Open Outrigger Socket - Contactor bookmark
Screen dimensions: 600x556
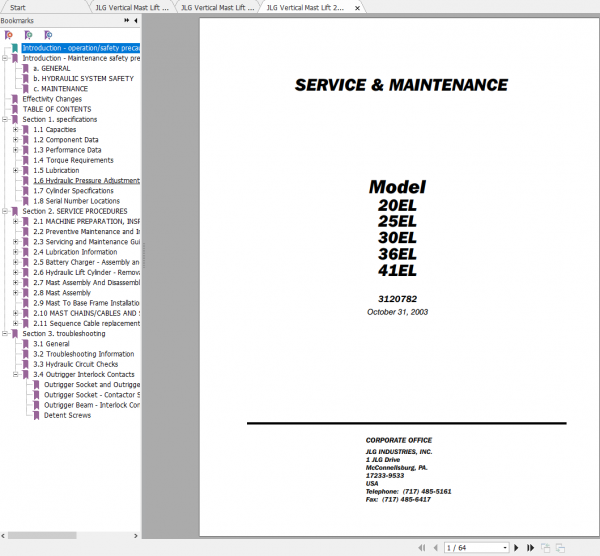click(92, 395)
